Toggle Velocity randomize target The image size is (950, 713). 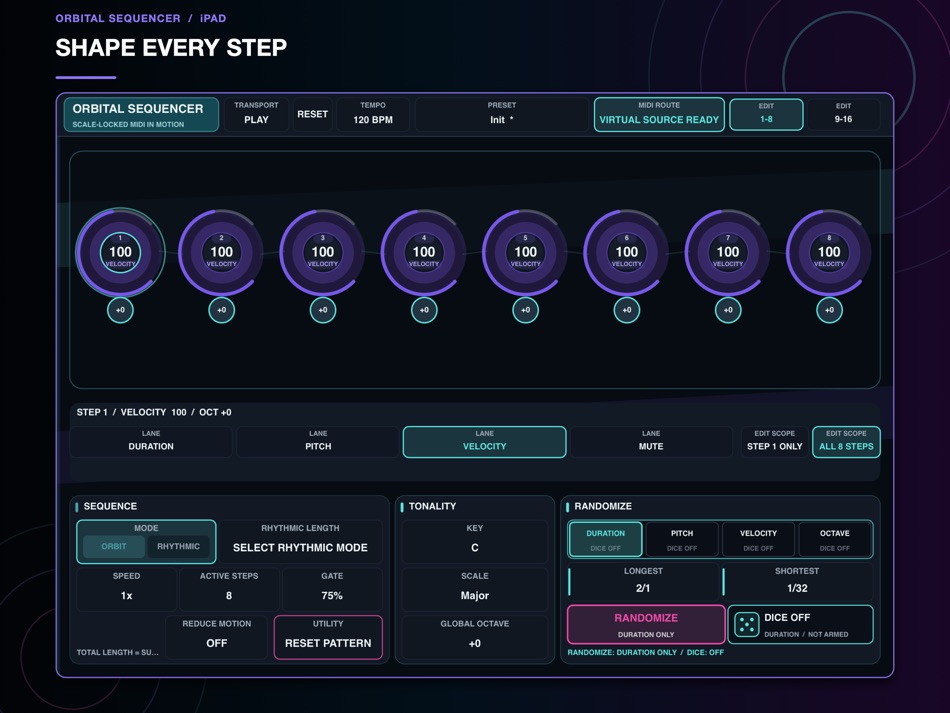pyautogui.click(x=758, y=539)
